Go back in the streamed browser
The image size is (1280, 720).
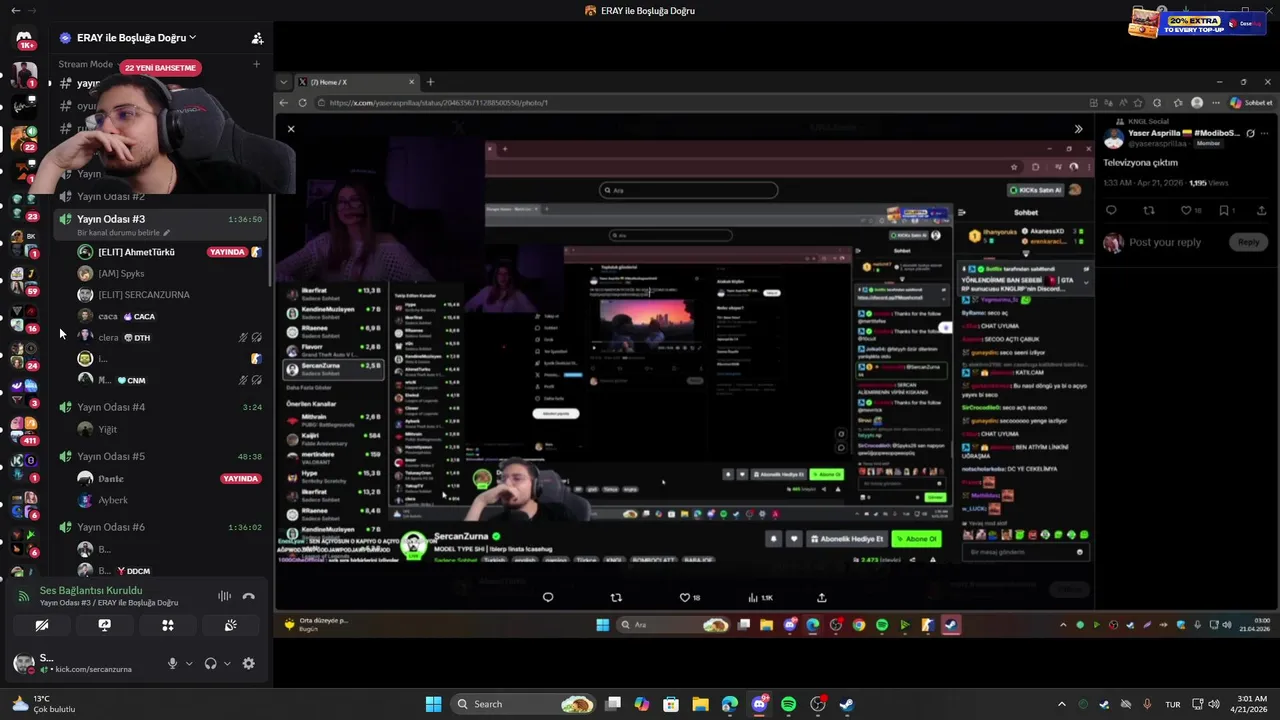[x=284, y=103]
